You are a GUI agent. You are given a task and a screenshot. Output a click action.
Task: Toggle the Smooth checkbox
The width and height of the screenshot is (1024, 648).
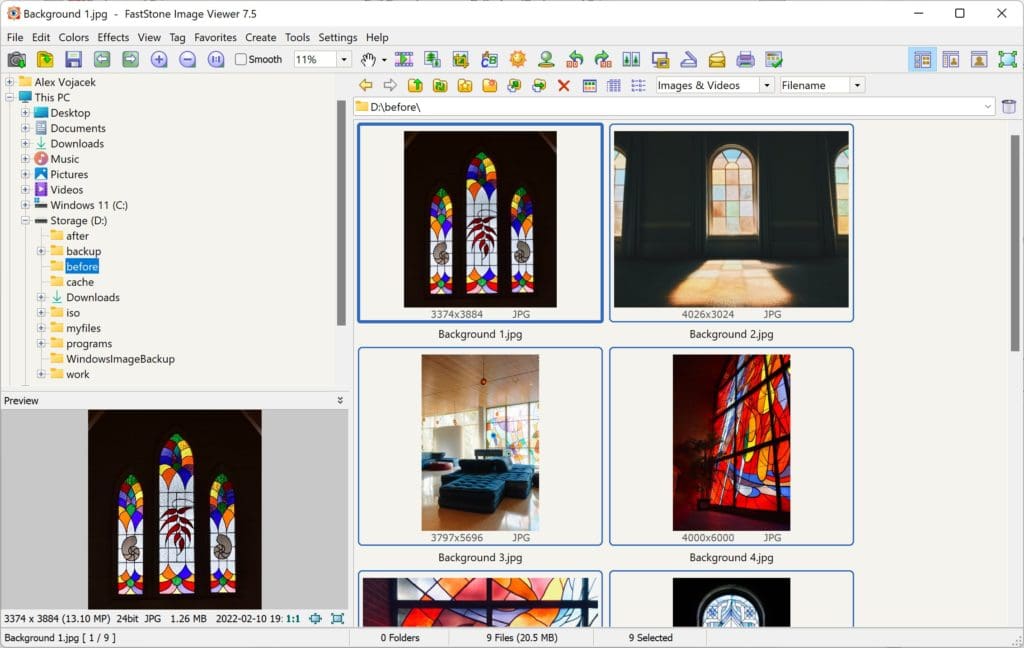coord(241,59)
